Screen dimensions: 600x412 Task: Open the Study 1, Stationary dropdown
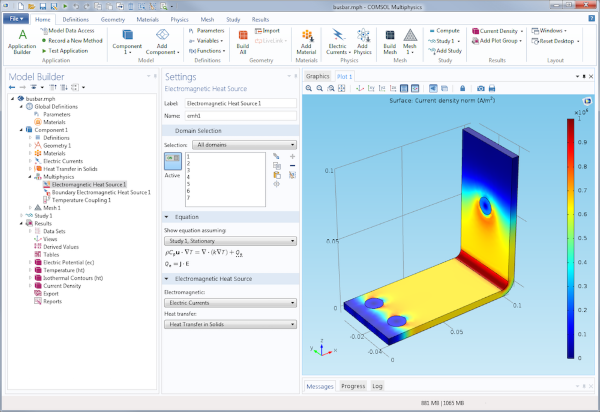pyautogui.click(x=229, y=241)
